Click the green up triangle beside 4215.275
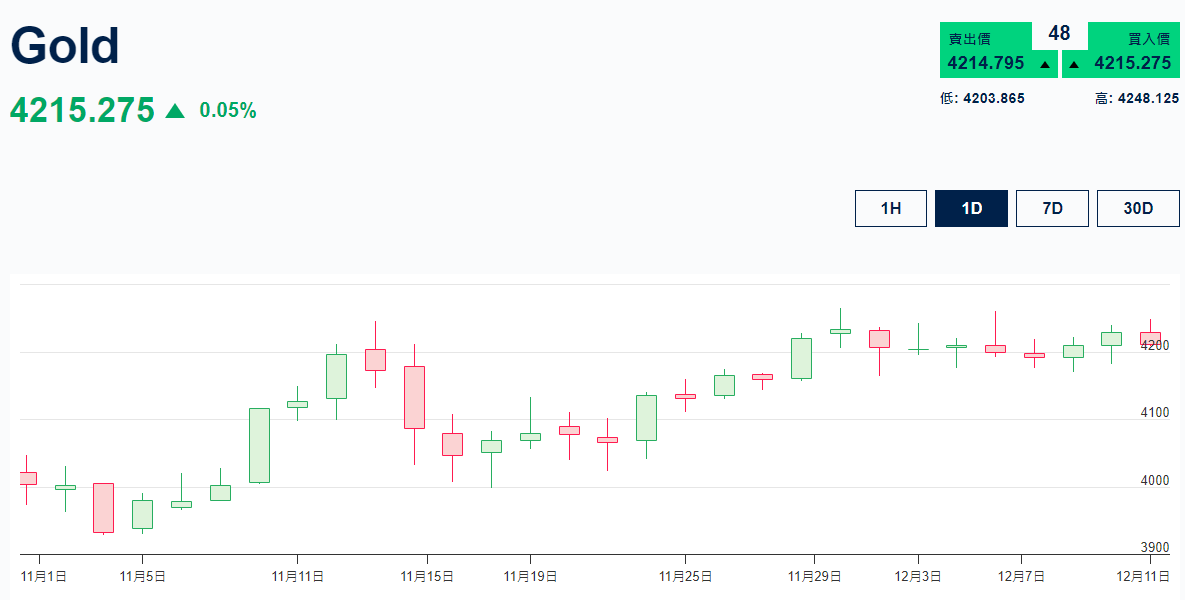This screenshot has height=600, width=1185. click(175, 111)
